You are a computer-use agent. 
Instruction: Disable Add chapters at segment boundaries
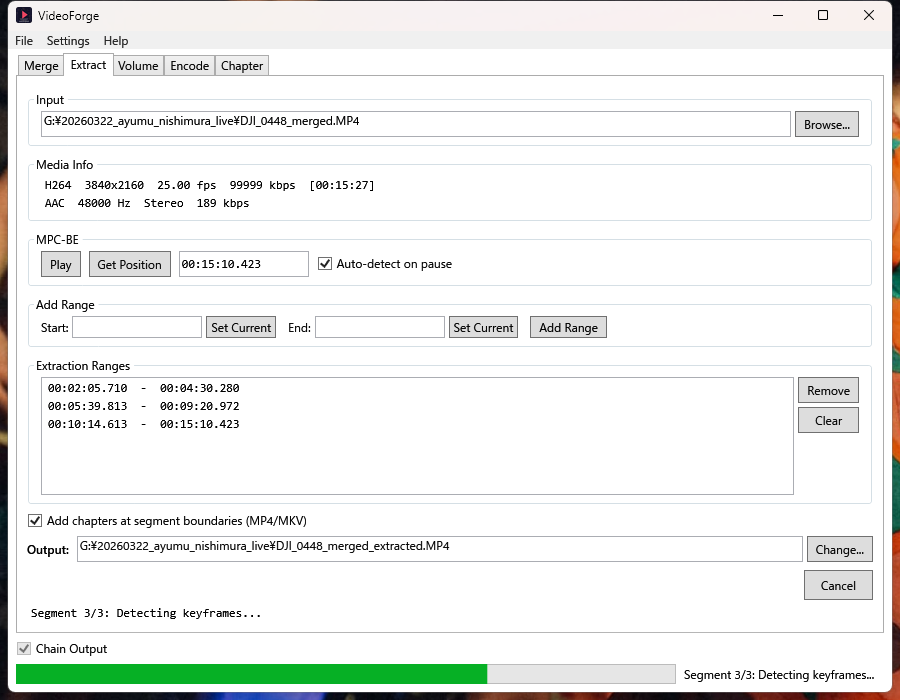(36, 521)
